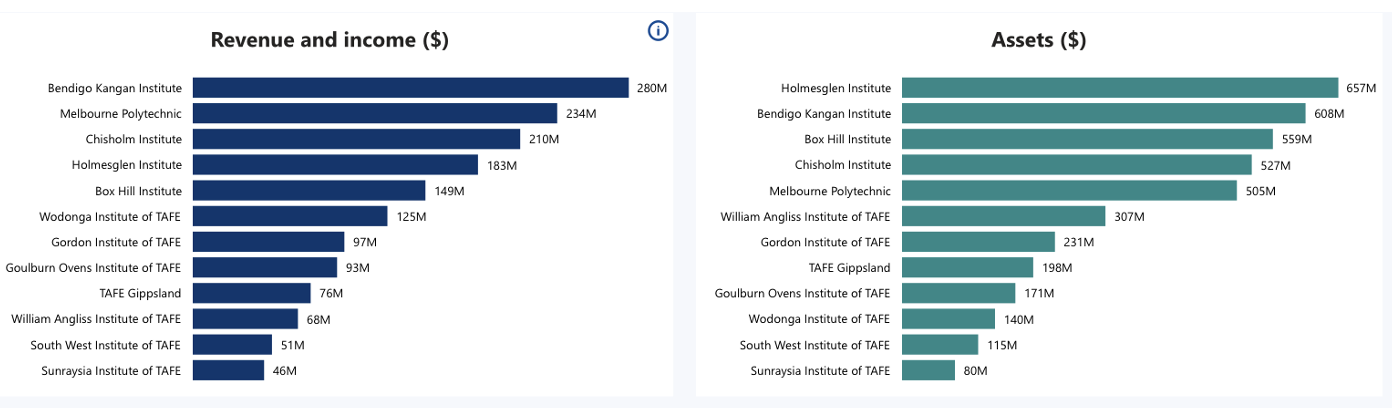
Task: Select Chisholm Institute bar in Assets chart
Action: coord(1077,165)
